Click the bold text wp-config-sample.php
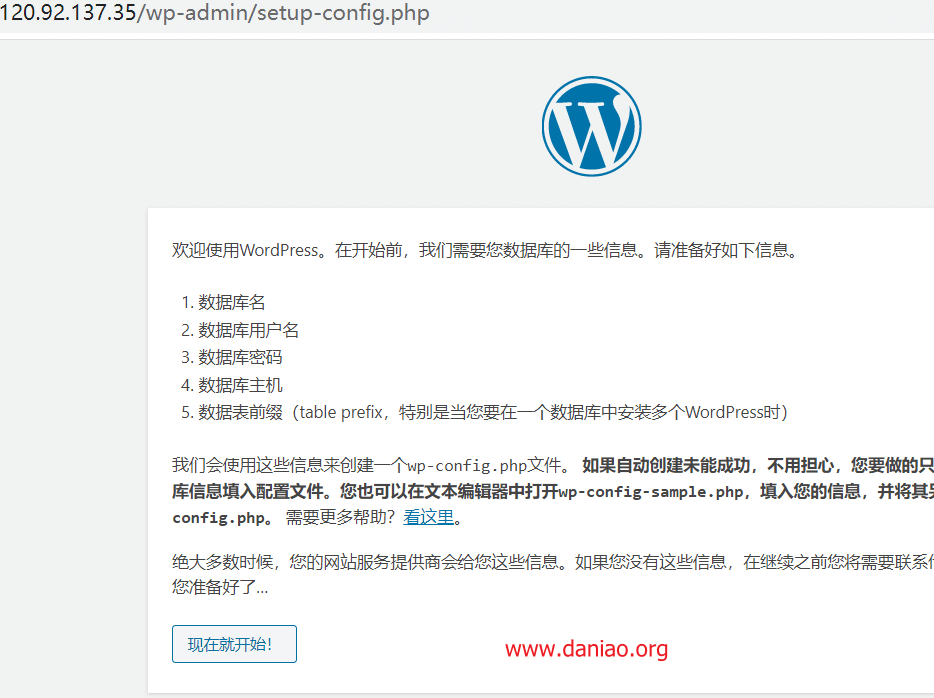The image size is (934, 698). tap(651, 492)
